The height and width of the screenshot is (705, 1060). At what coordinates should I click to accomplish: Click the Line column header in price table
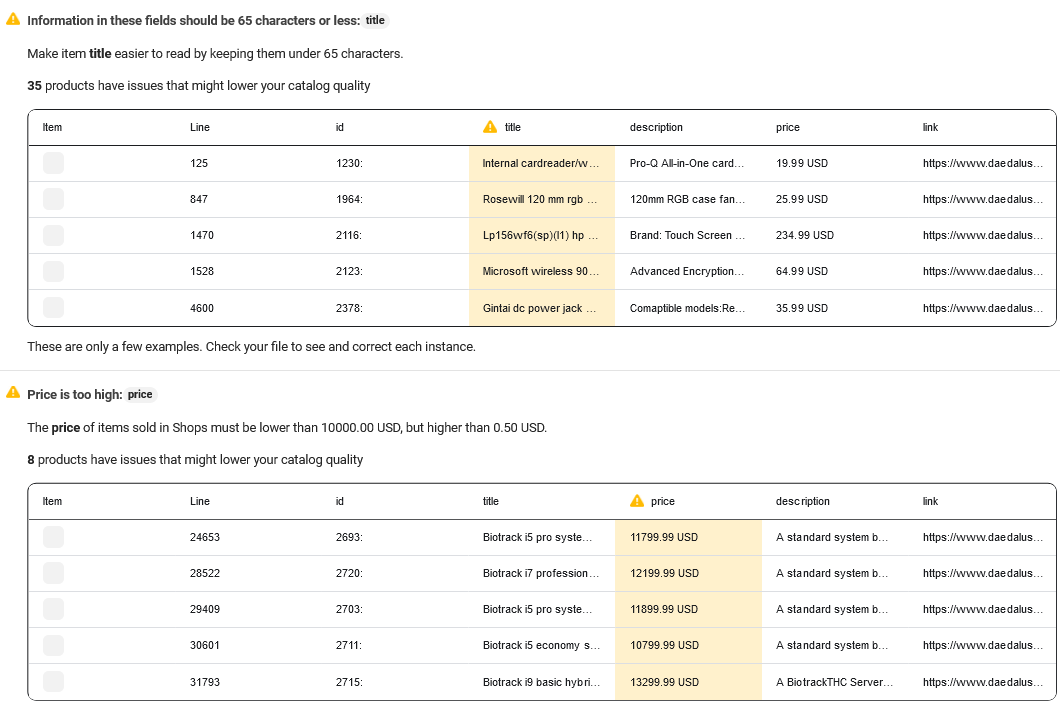tap(200, 501)
